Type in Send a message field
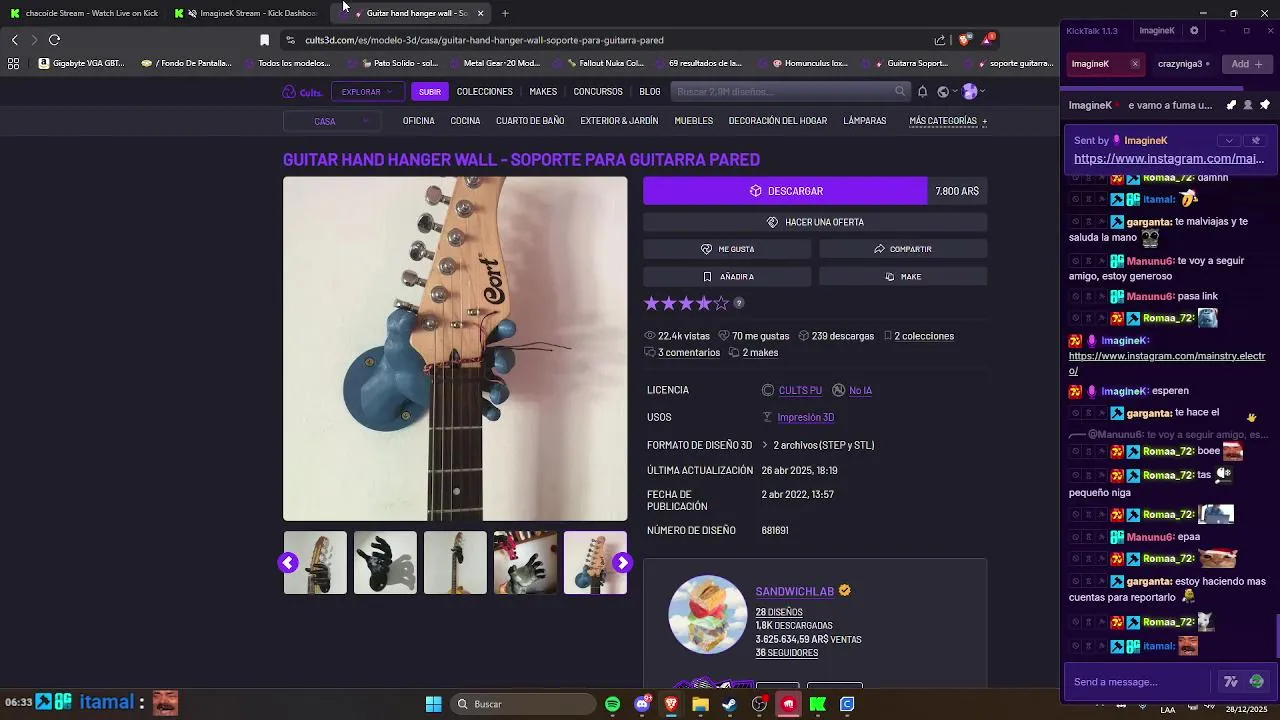This screenshot has height=720, width=1280. [1140, 682]
